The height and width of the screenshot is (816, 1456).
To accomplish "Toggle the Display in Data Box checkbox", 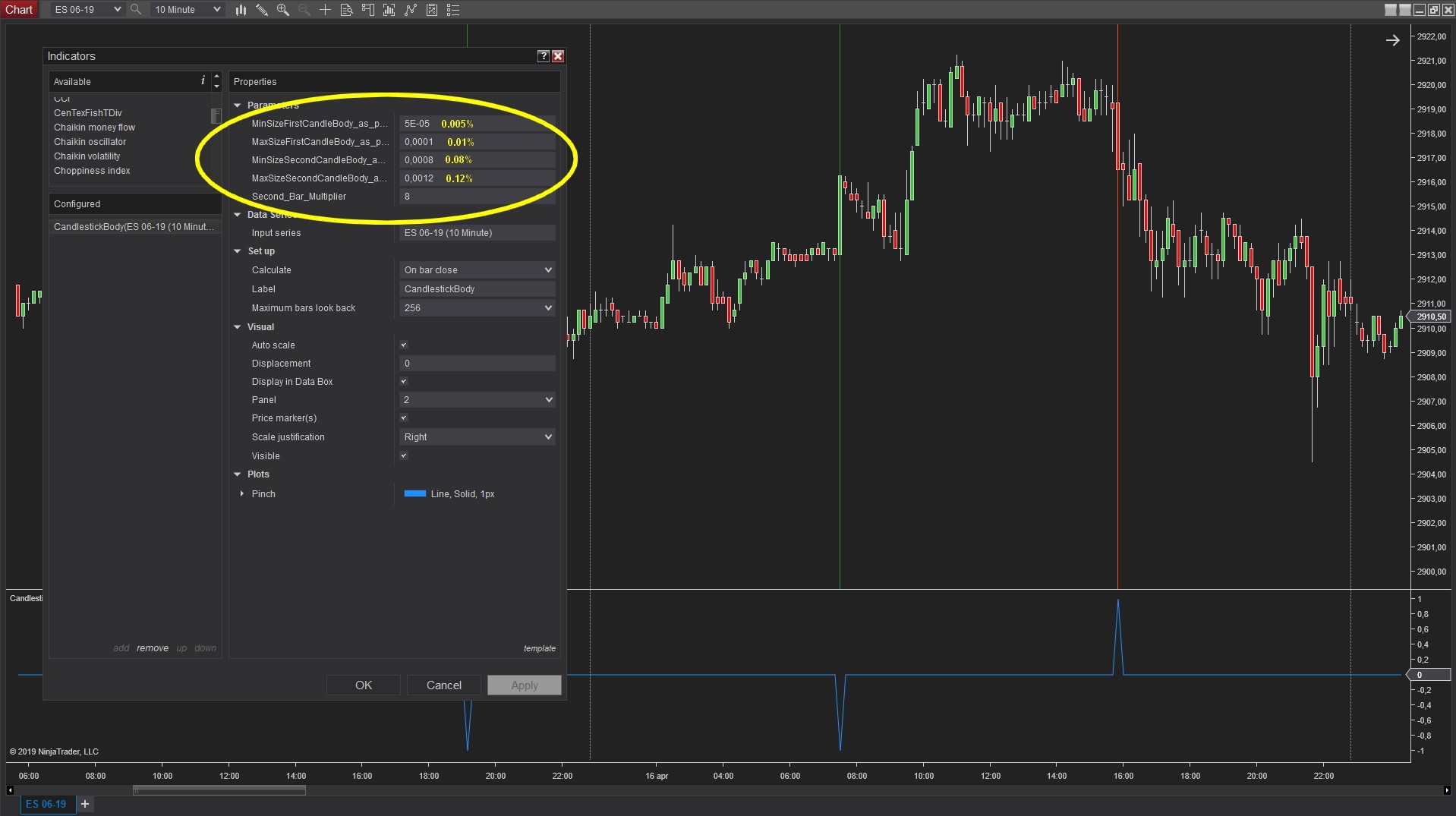I will pyautogui.click(x=404, y=382).
